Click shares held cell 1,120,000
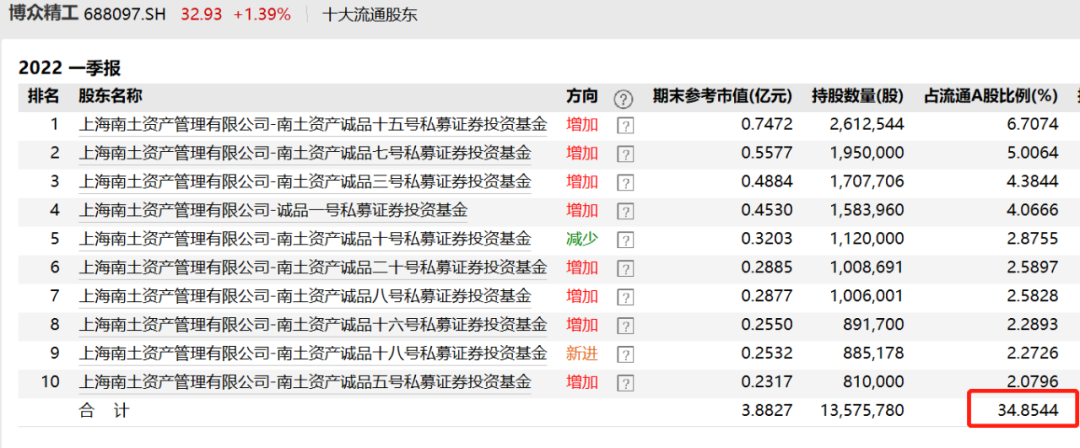Viewport: 1080px width, 448px height. [868, 239]
